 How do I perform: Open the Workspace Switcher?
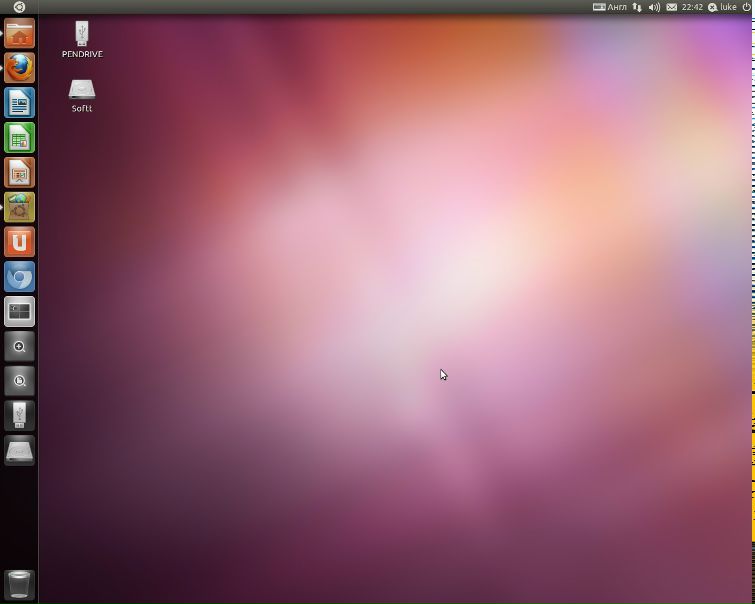click(x=19, y=312)
